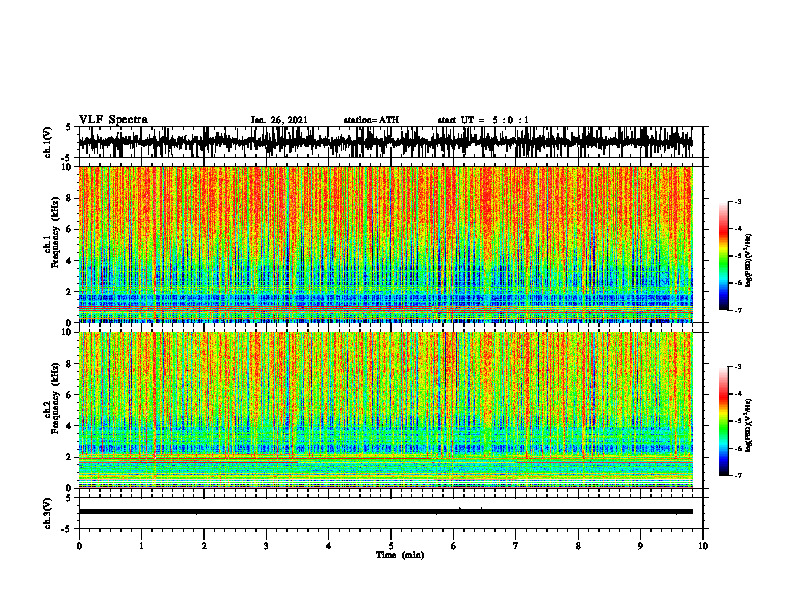792x612 pixels.
Task: Click the "Time (min)" axis label
Action: tap(400, 555)
